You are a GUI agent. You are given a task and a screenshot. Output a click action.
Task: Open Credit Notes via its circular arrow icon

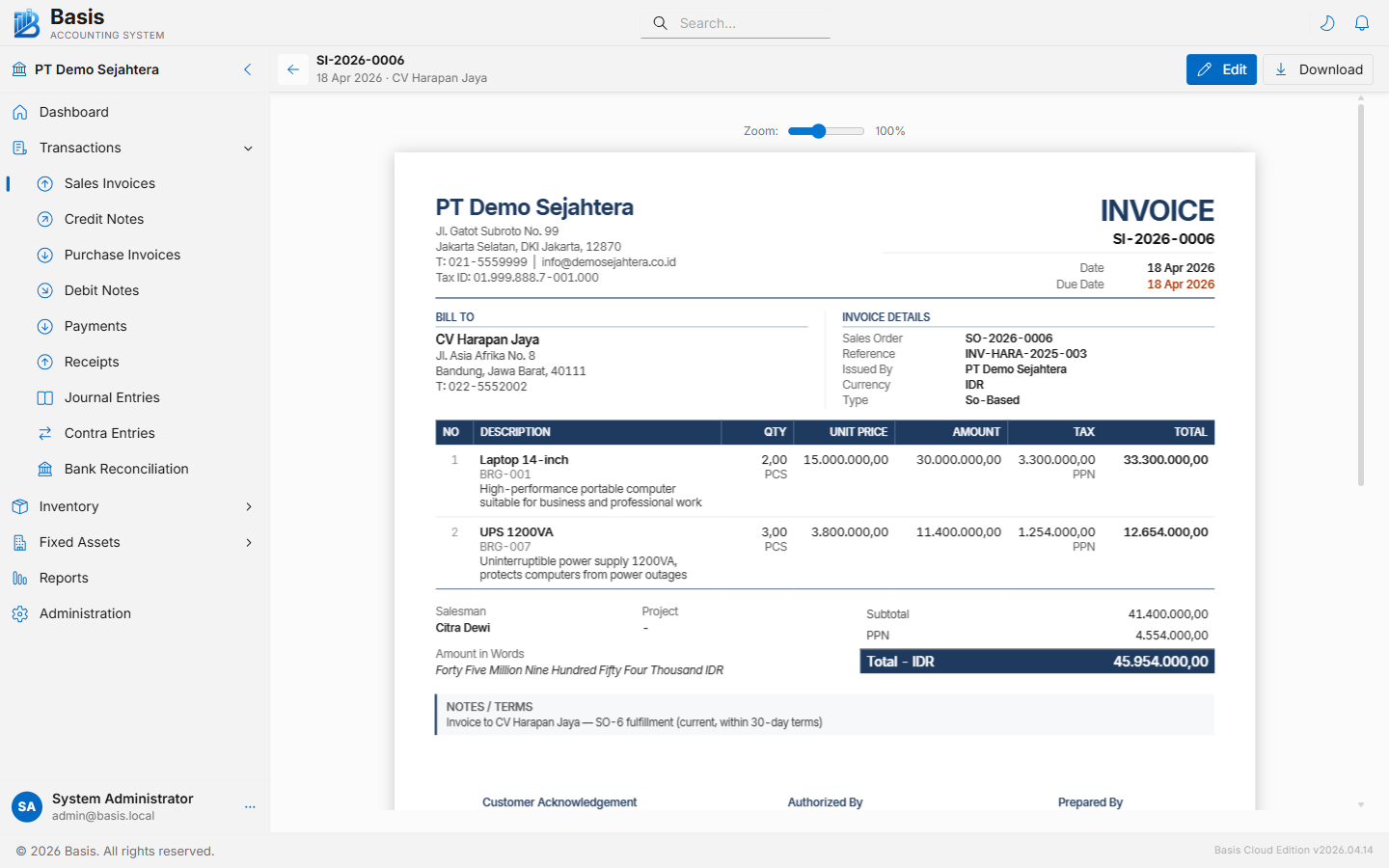(44, 219)
